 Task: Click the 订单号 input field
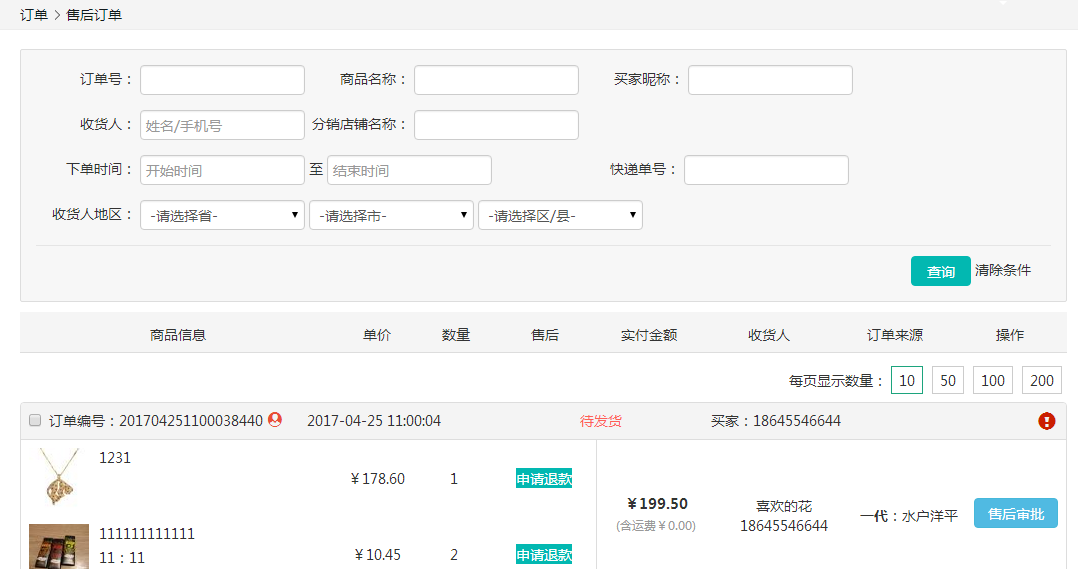click(222, 80)
